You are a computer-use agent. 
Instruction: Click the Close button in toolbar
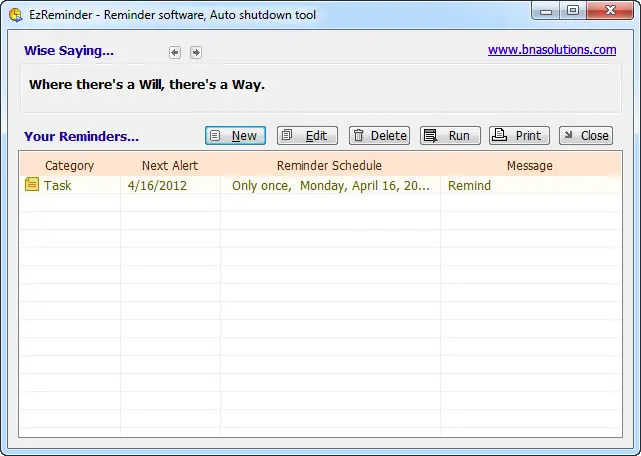pyautogui.click(x=586, y=135)
